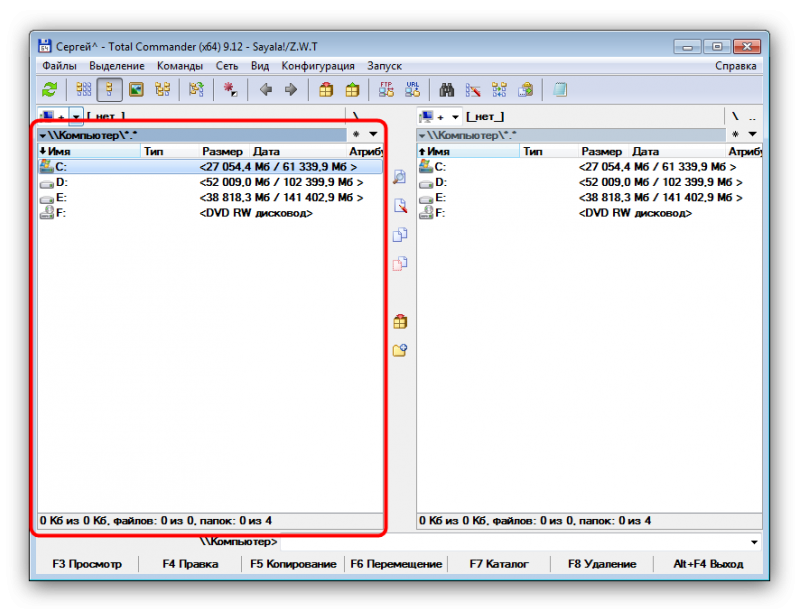Screen dimensions: 800x611
Task: Open the right panel drive dropdown
Action: (455, 117)
